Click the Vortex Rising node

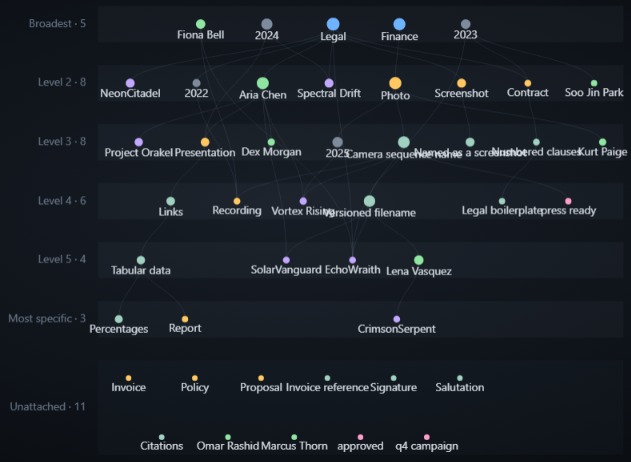click(x=303, y=201)
